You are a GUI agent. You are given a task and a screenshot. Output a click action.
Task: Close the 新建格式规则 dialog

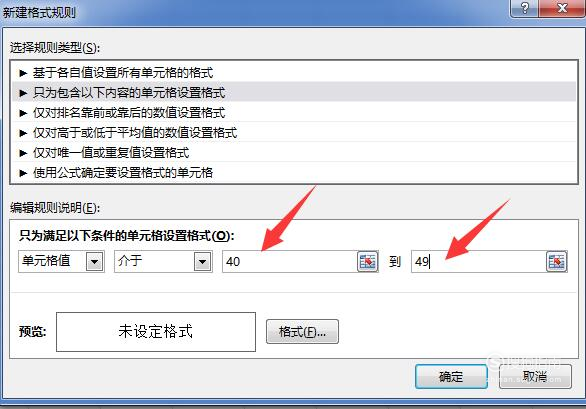tap(562, 8)
